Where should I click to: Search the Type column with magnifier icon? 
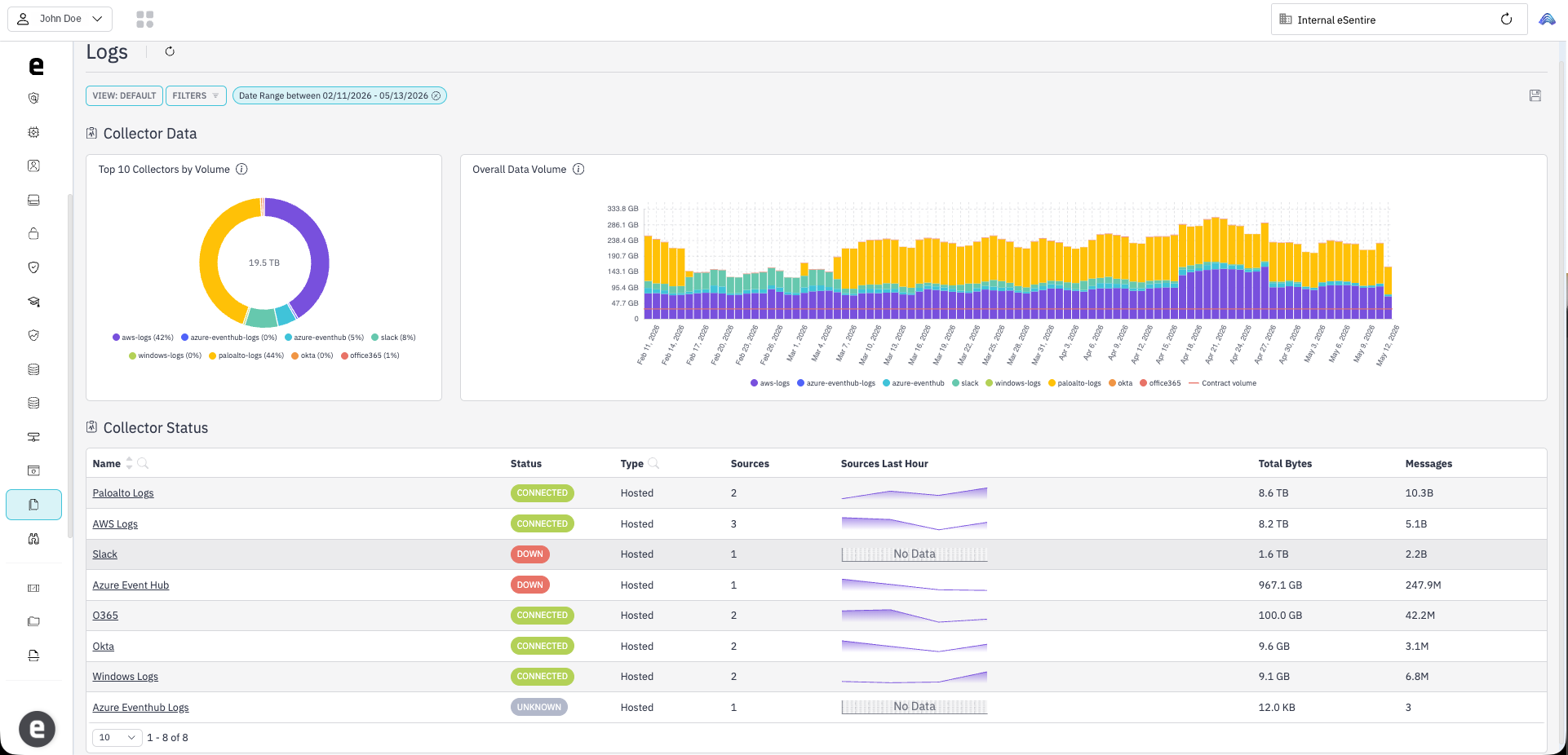click(x=653, y=463)
